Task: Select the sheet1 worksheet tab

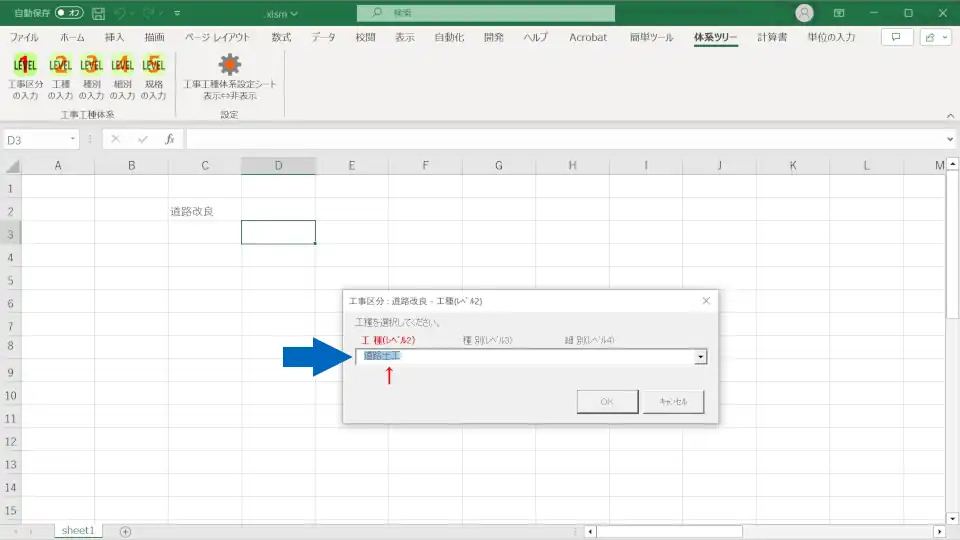Action: (78, 531)
